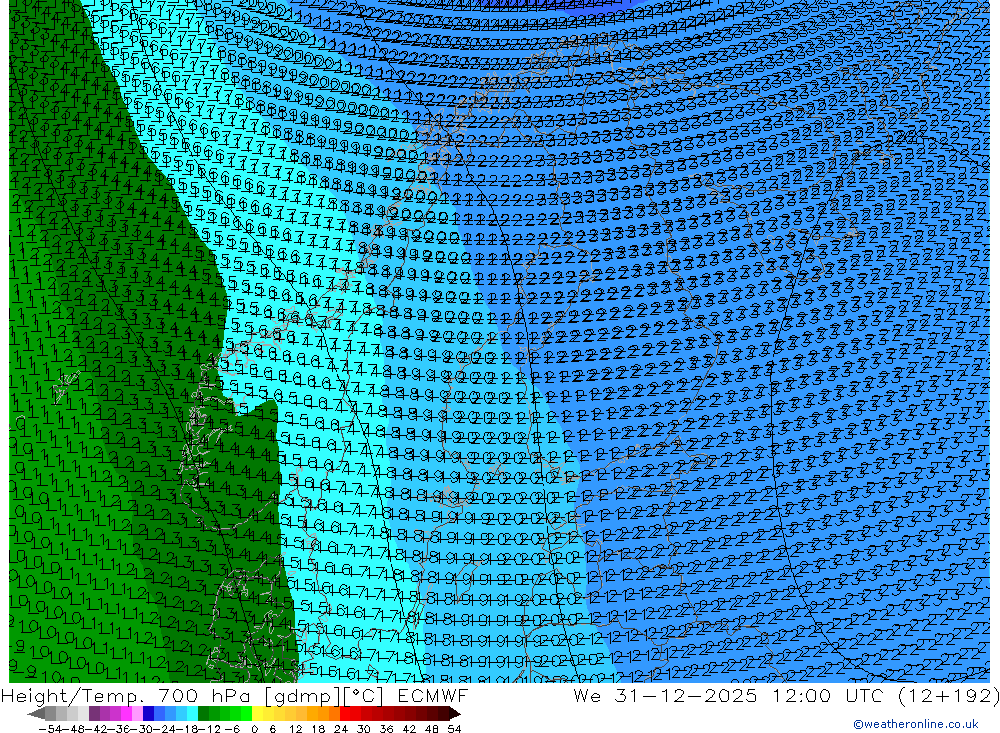Click the -54 label on the legend scale

tap(50, 729)
